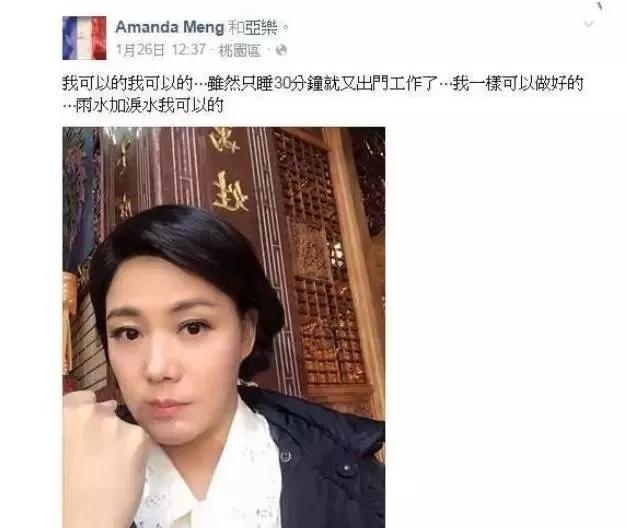627x528 pixels.
Task: Open the French-flag profile picture
Action: pos(84,38)
